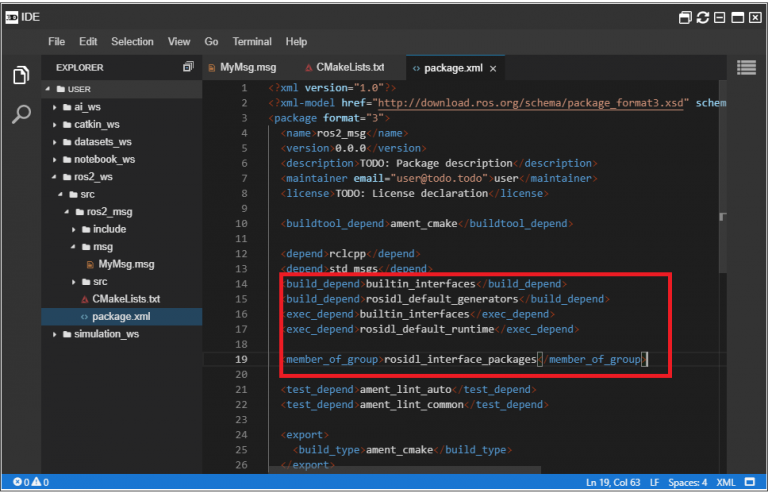Click rosidl_default_generators text on line 15
The image size is (768, 493).
442,299
